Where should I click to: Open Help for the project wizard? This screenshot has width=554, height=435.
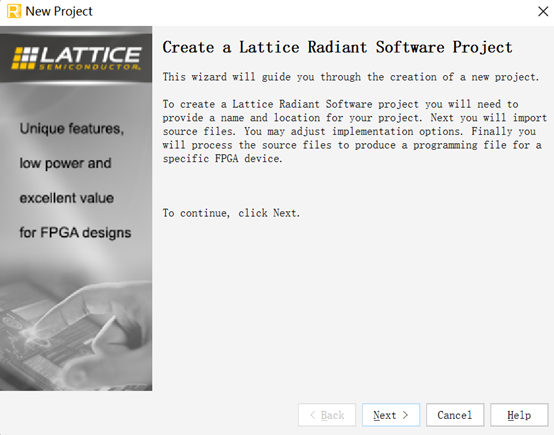[x=519, y=415]
